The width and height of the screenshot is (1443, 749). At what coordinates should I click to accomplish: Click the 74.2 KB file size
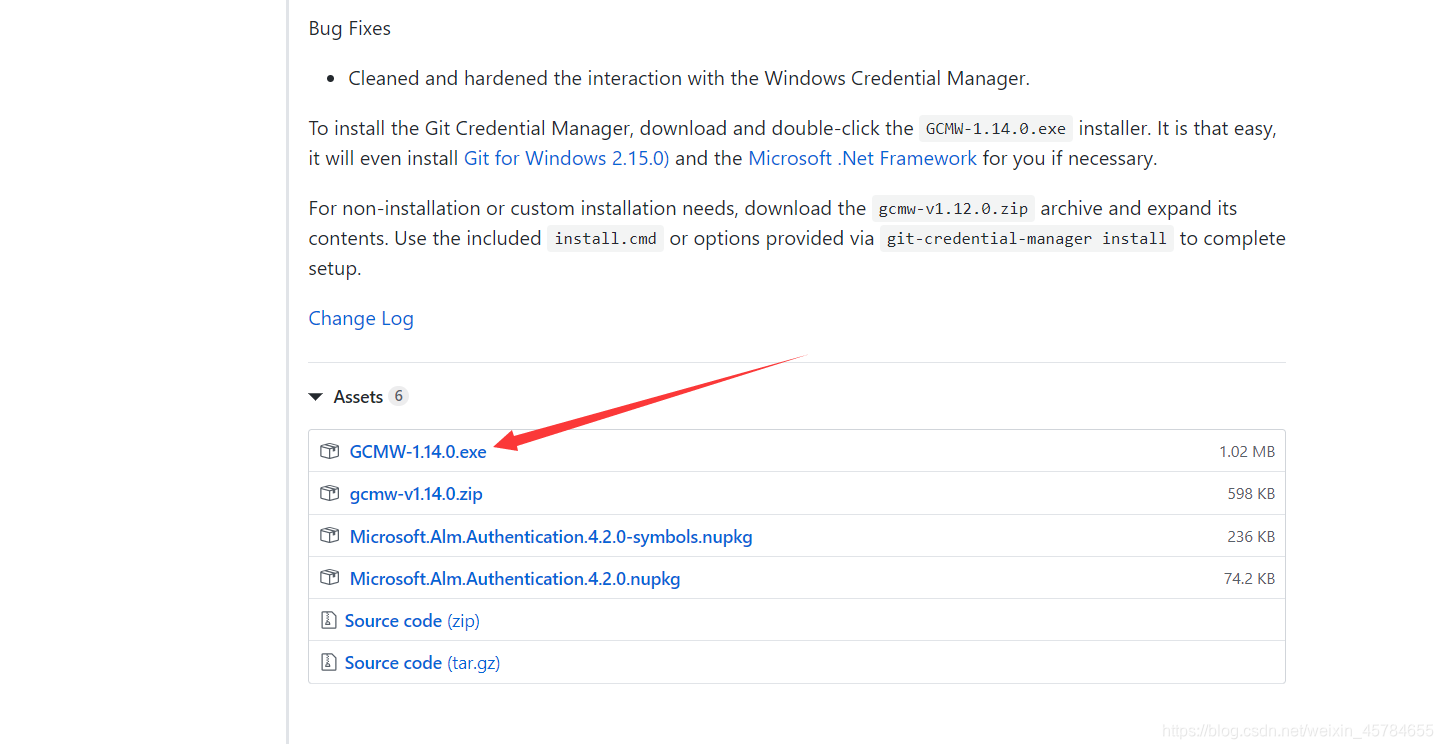(x=1249, y=578)
